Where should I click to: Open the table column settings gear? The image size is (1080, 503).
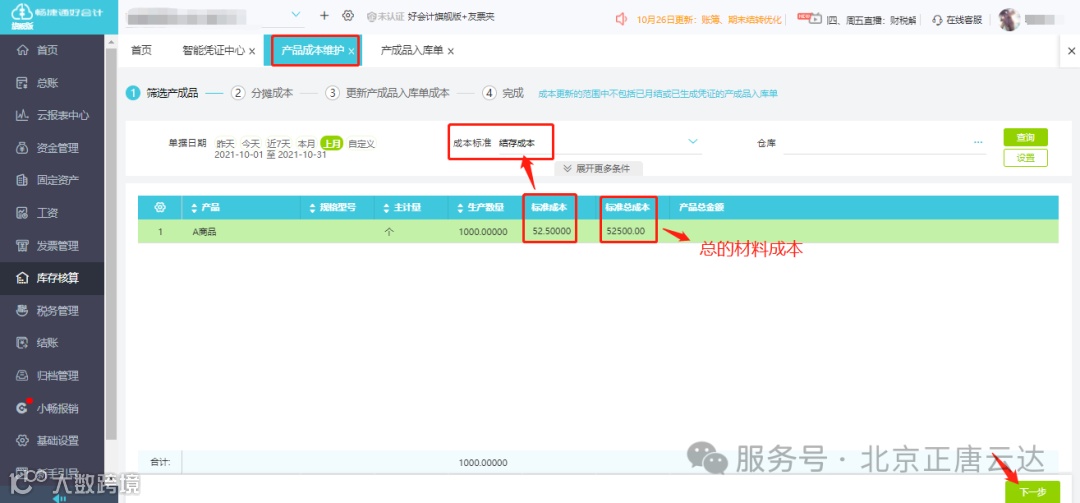(x=160, y=207)
